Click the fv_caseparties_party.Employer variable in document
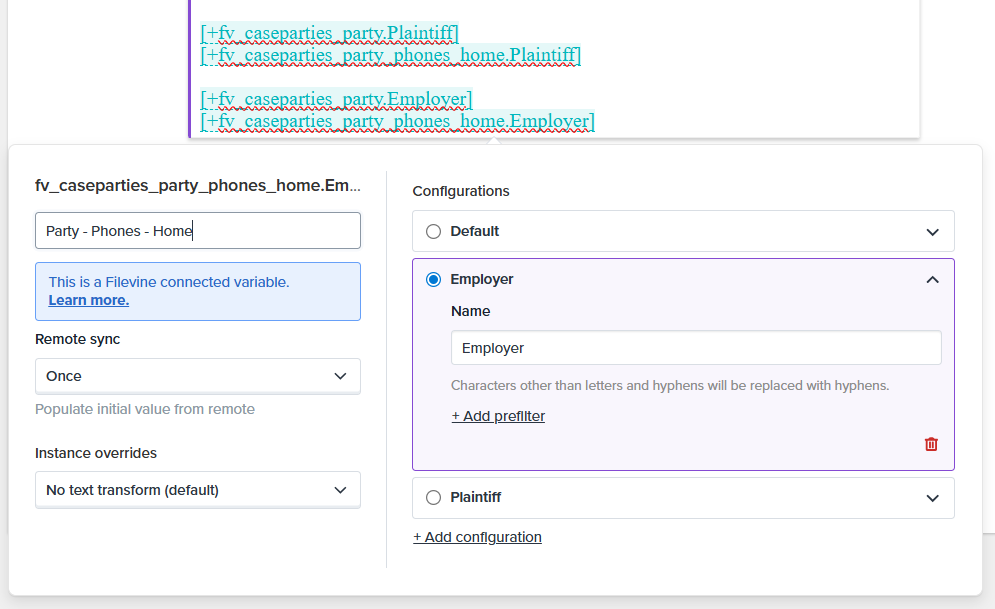 pyautogui.click(x=336, y=99)
